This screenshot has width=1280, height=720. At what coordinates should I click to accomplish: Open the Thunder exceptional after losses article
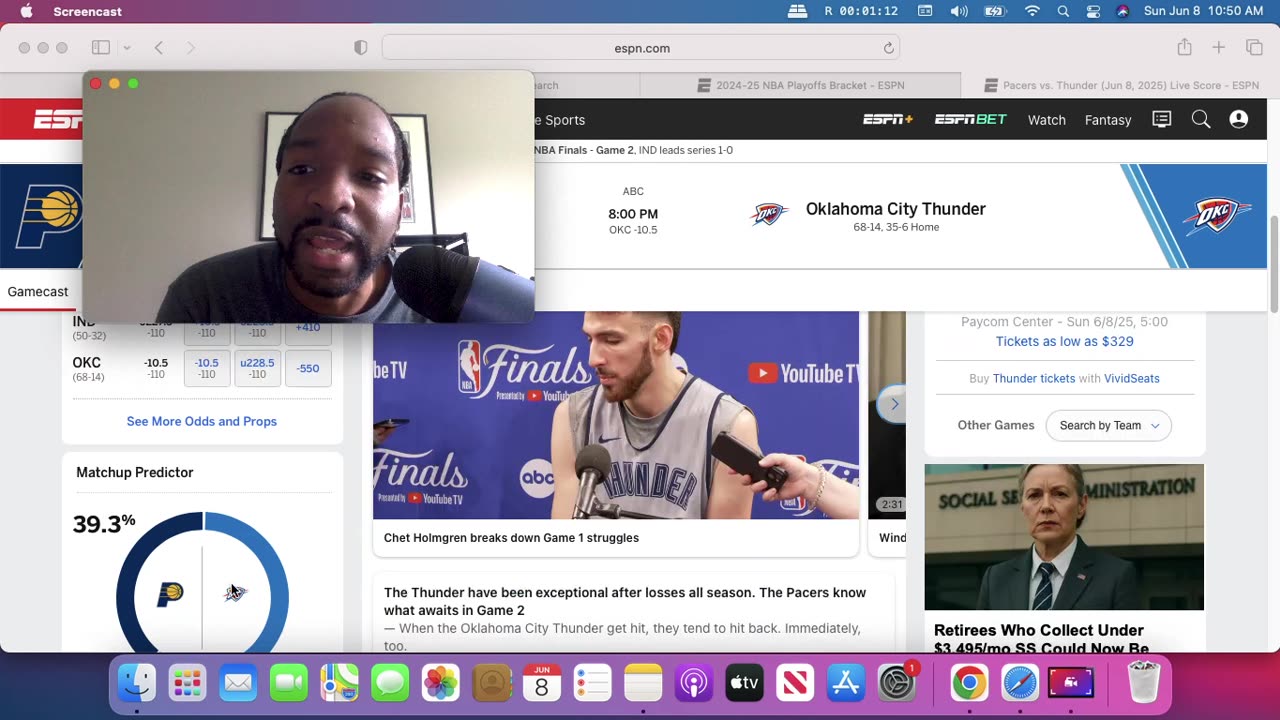(x=625, y=601)
